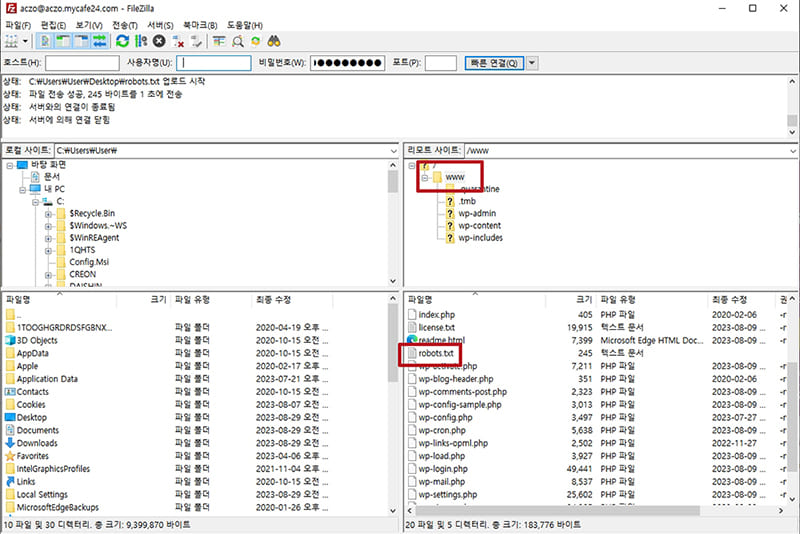Focus the 비밀번호(W) password field

pyautogui.click(x=347, y=63)
